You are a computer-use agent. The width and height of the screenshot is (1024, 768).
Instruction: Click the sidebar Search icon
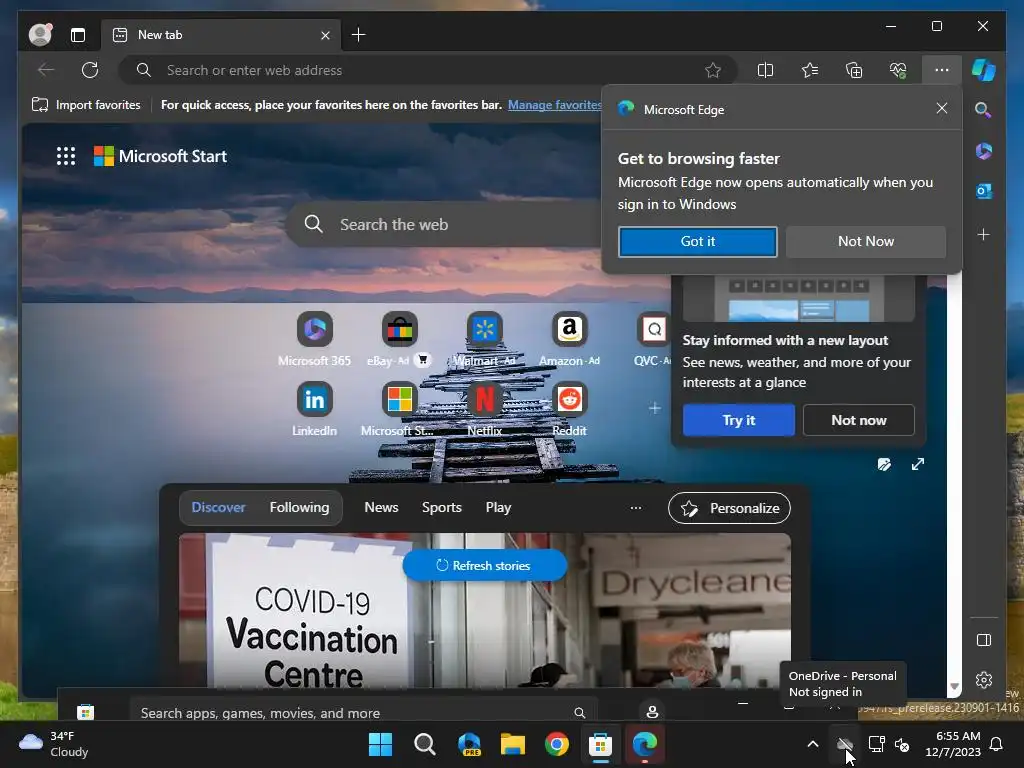[x=984, y=110]
